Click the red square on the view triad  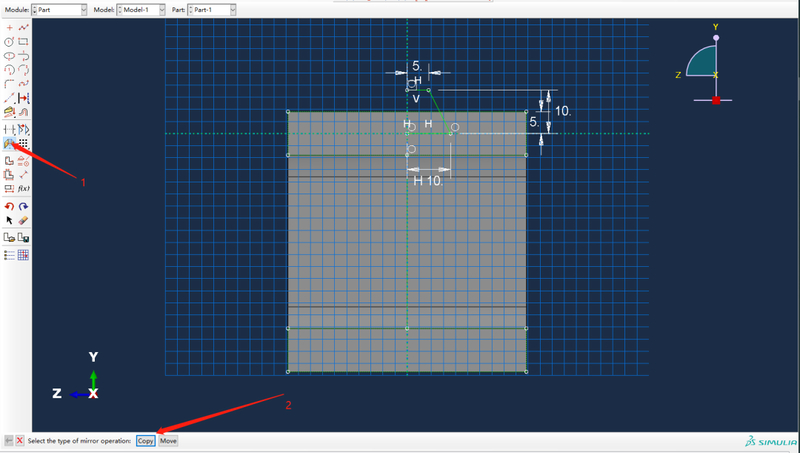pos(716,100)
